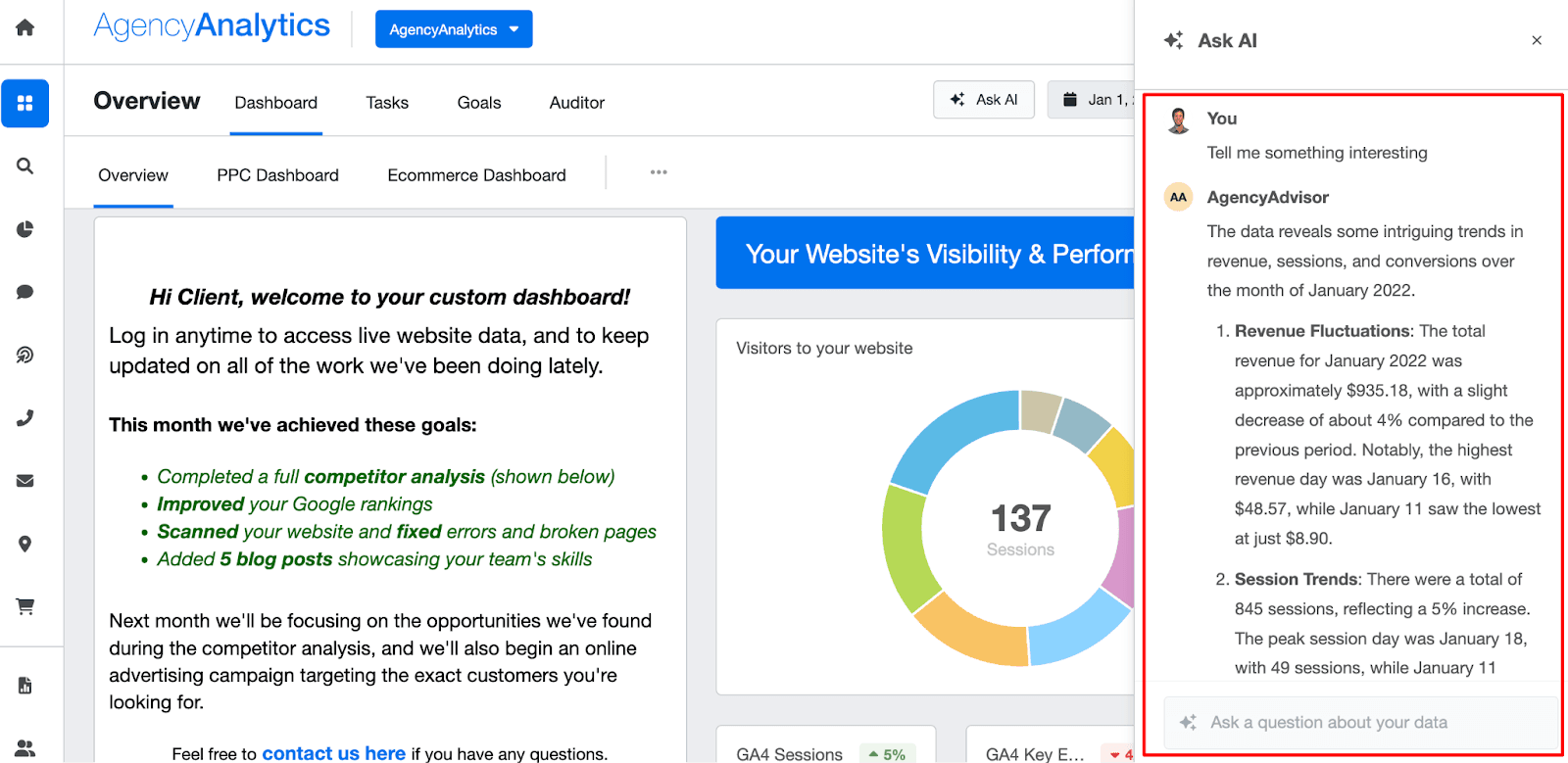Click the GA4 Key E… widget title
1568x763 pixels.
1035,754
